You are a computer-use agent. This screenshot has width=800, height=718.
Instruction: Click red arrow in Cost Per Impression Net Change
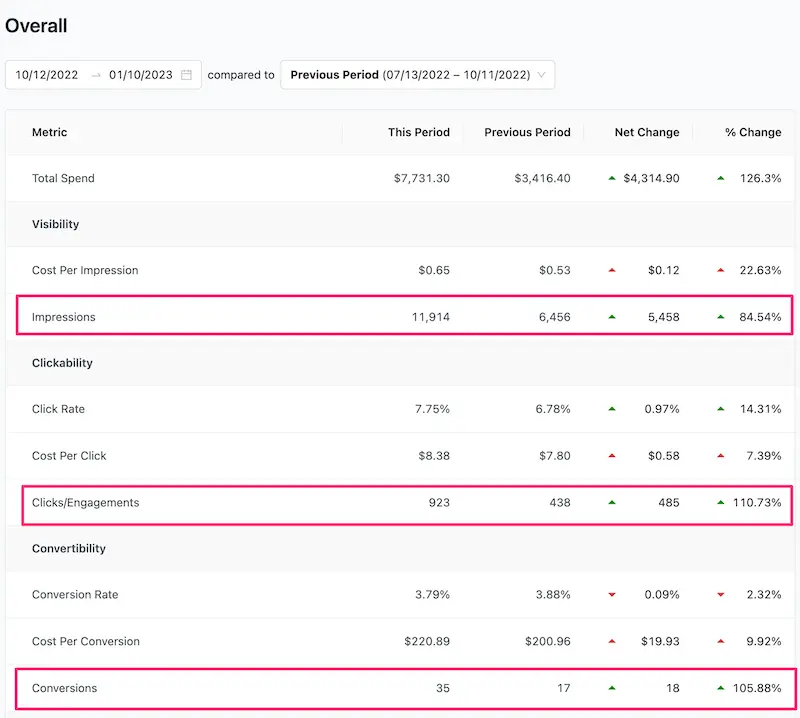611,271
